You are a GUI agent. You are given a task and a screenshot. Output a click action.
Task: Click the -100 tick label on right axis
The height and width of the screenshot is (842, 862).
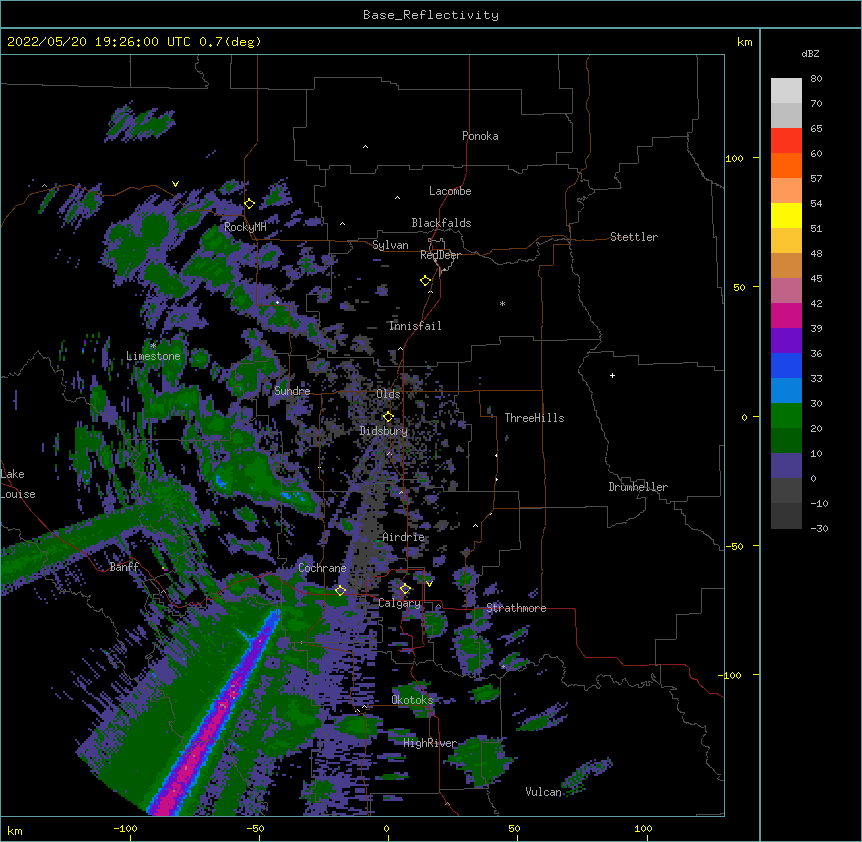pyautogui.click(x=731, y=675)
